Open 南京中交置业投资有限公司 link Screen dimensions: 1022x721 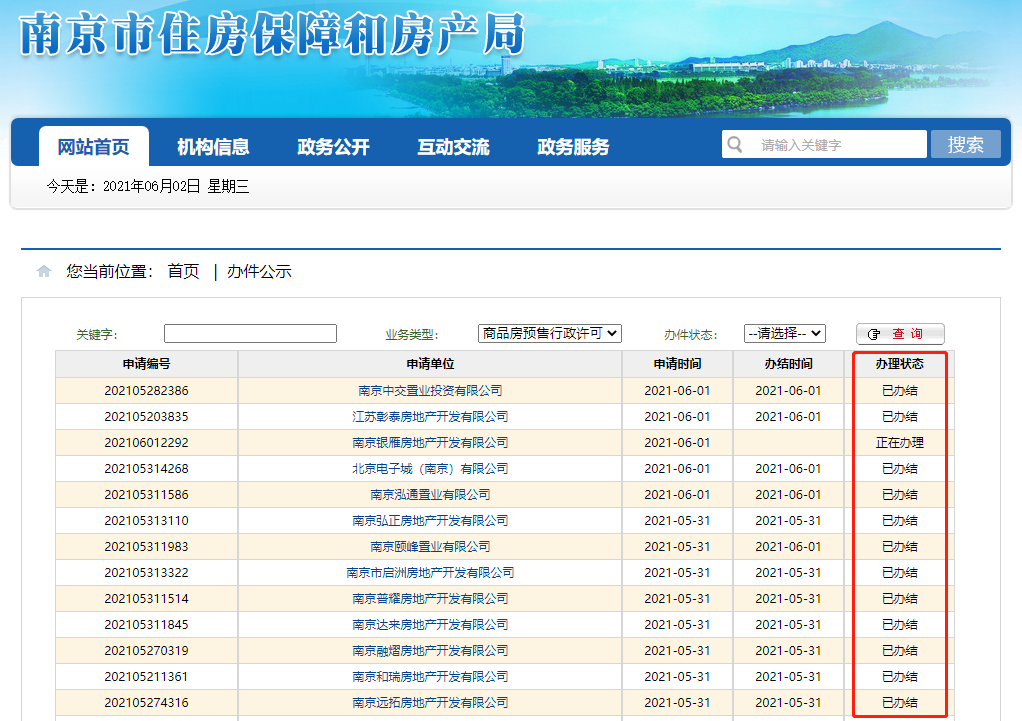pos(430,391)
